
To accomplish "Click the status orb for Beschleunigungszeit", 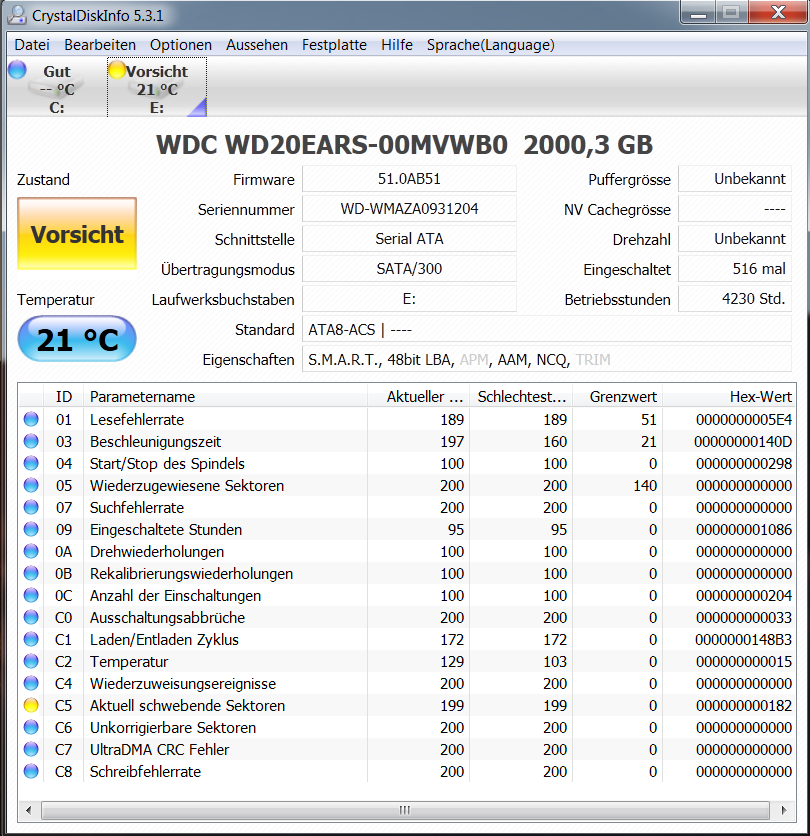I will coord(31,441).
